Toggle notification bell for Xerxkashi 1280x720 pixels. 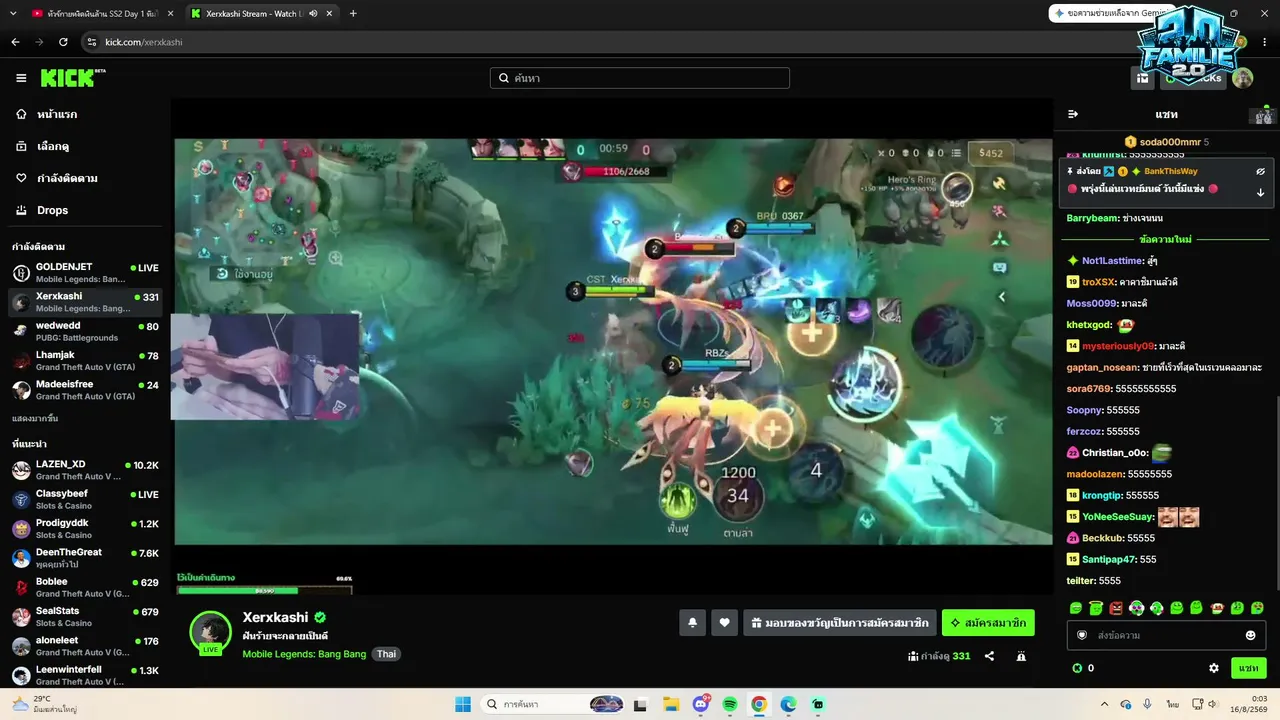(x=692, y=623)
